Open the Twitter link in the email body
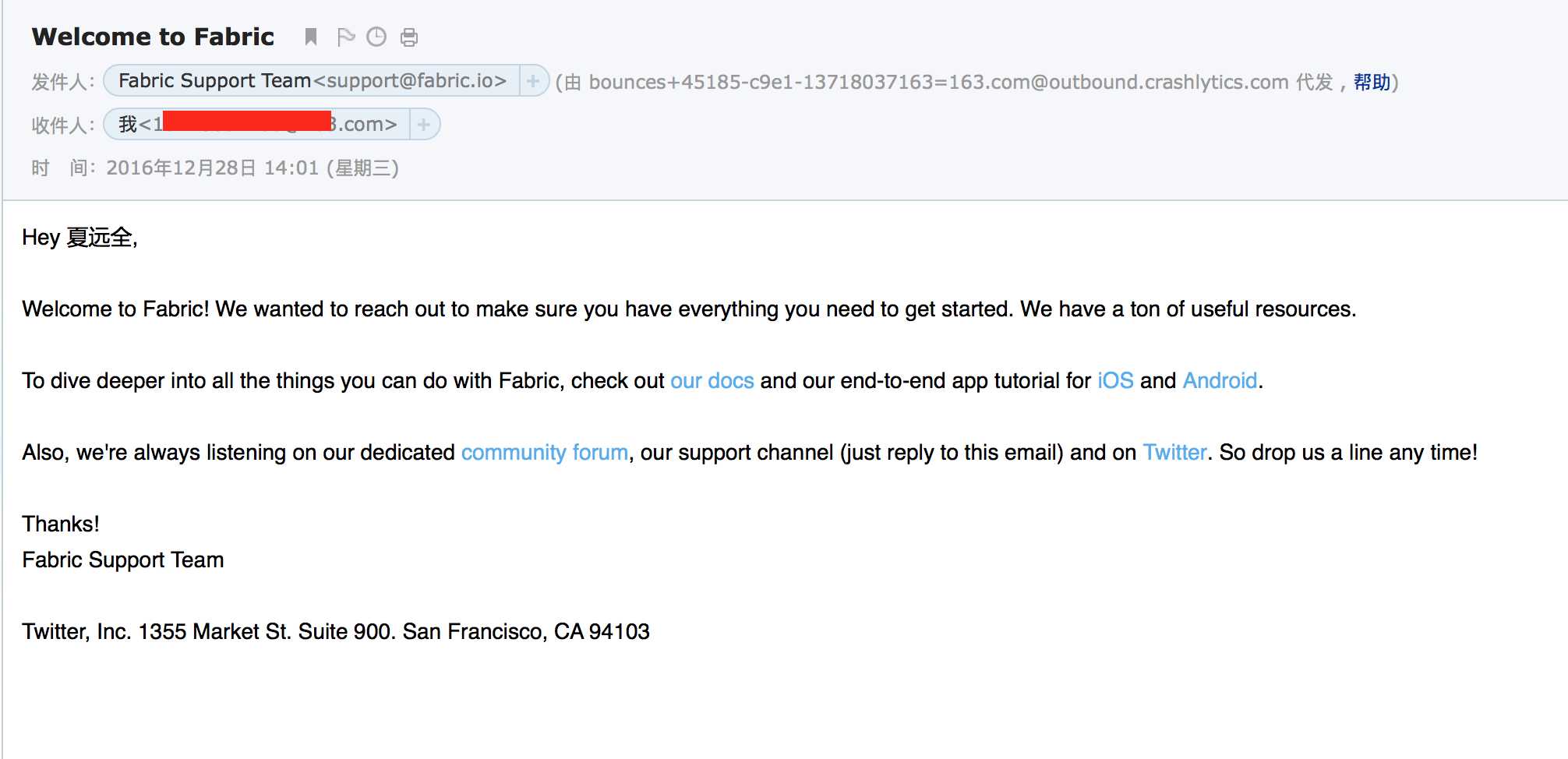The height and width of the screenshot is (759, 1568). click(1174, 452)
